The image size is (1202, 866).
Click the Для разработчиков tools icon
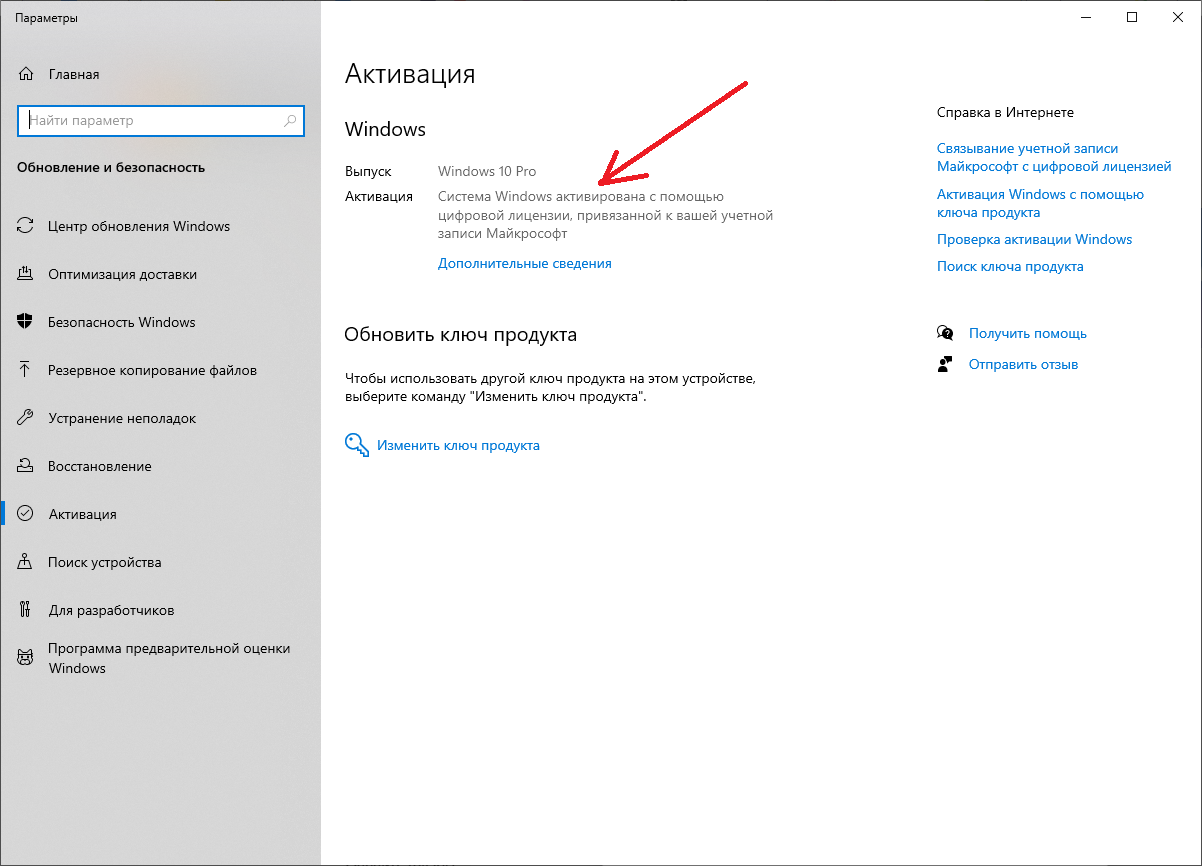(x=26, y=610)
